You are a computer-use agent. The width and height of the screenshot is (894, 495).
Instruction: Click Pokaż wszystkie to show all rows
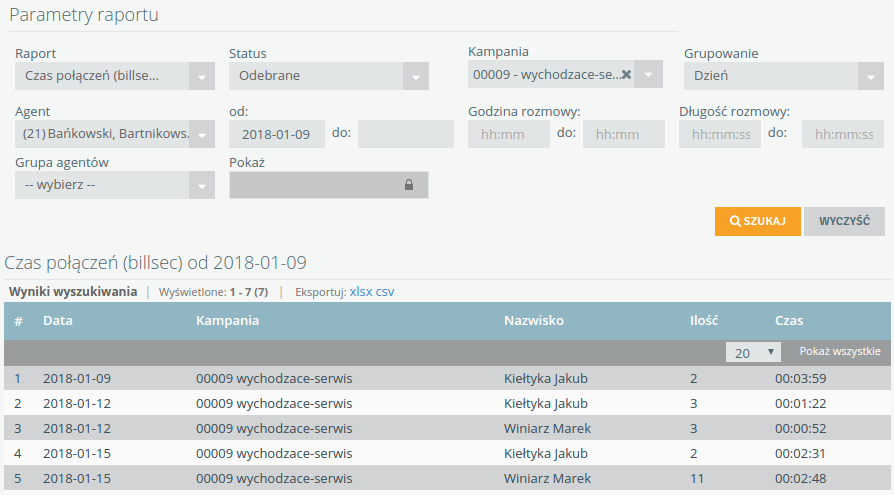pyautogui.click(x=840, y=351)
